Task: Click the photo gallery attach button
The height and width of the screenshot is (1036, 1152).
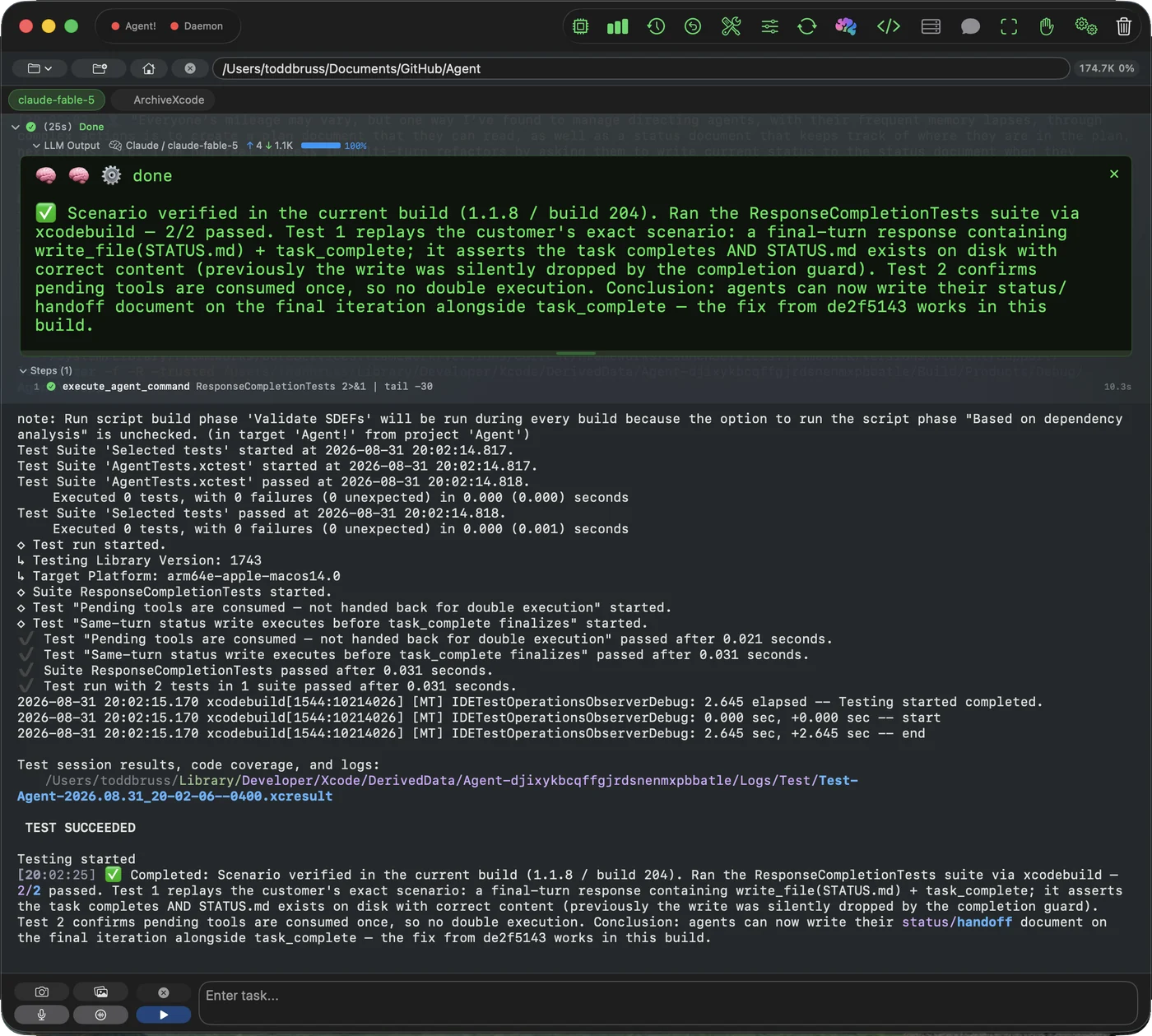Action: coord(100,992)
